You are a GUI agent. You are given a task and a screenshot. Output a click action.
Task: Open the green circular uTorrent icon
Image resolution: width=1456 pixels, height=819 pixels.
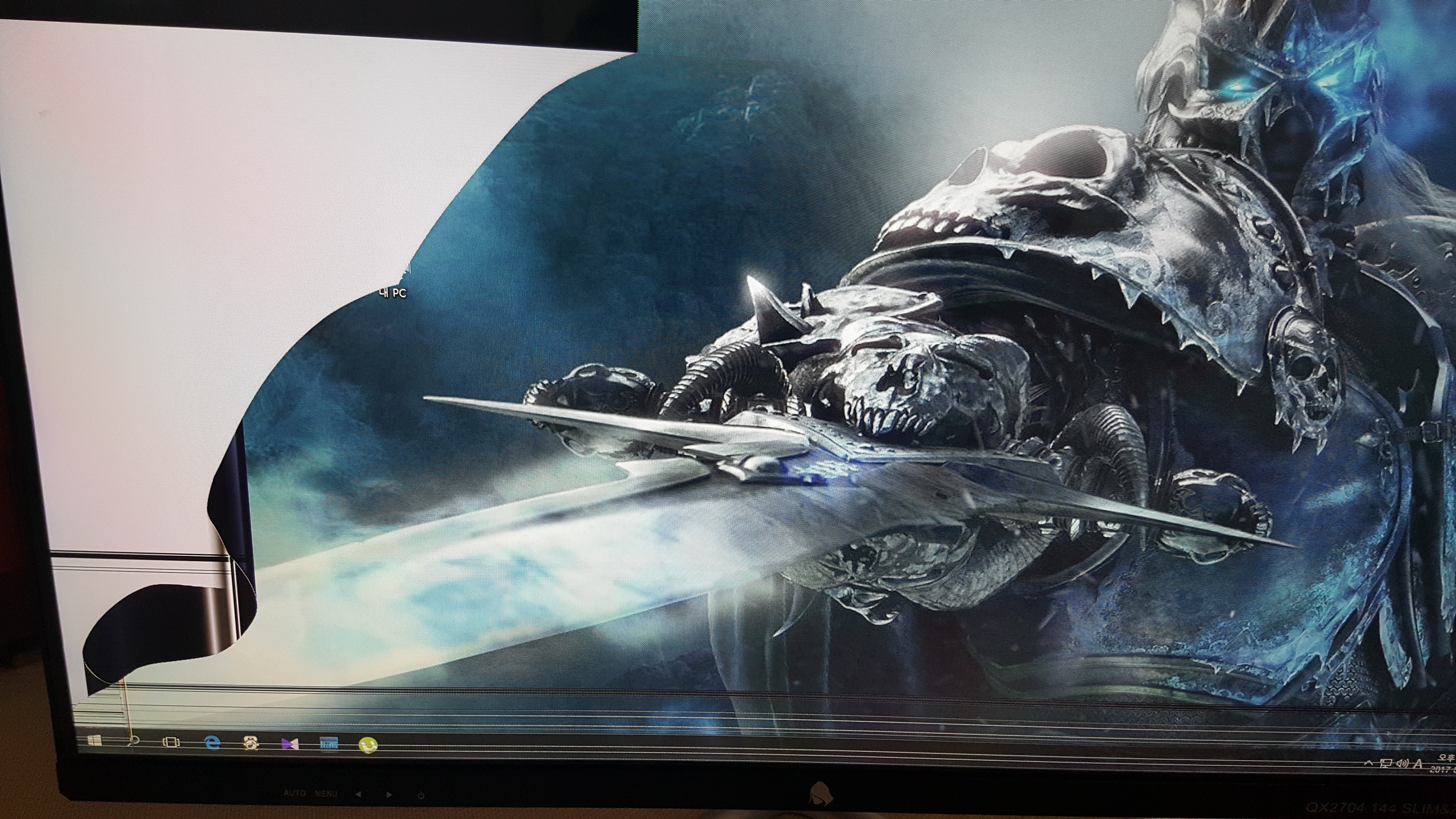click(x=368, y=746)
